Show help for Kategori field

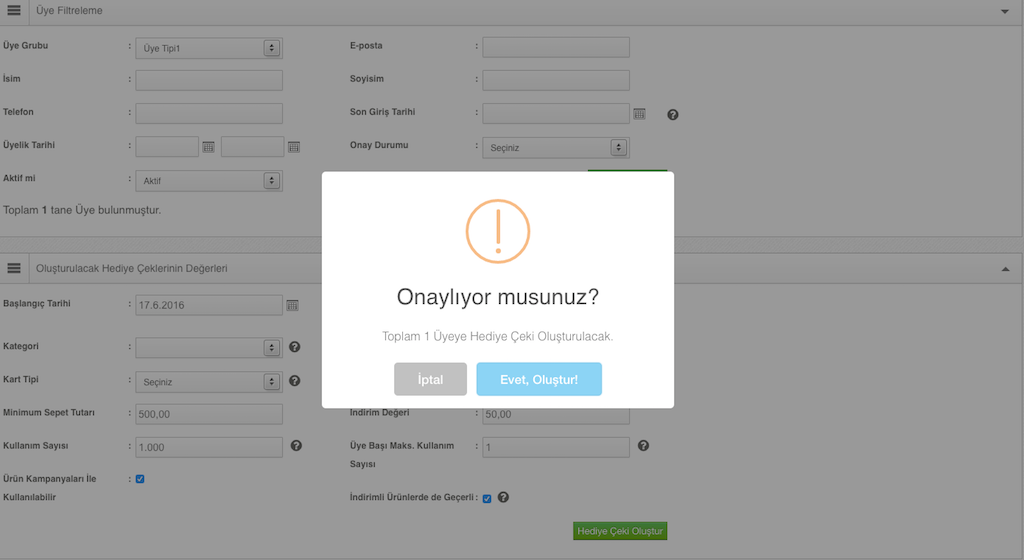(295, 347)
